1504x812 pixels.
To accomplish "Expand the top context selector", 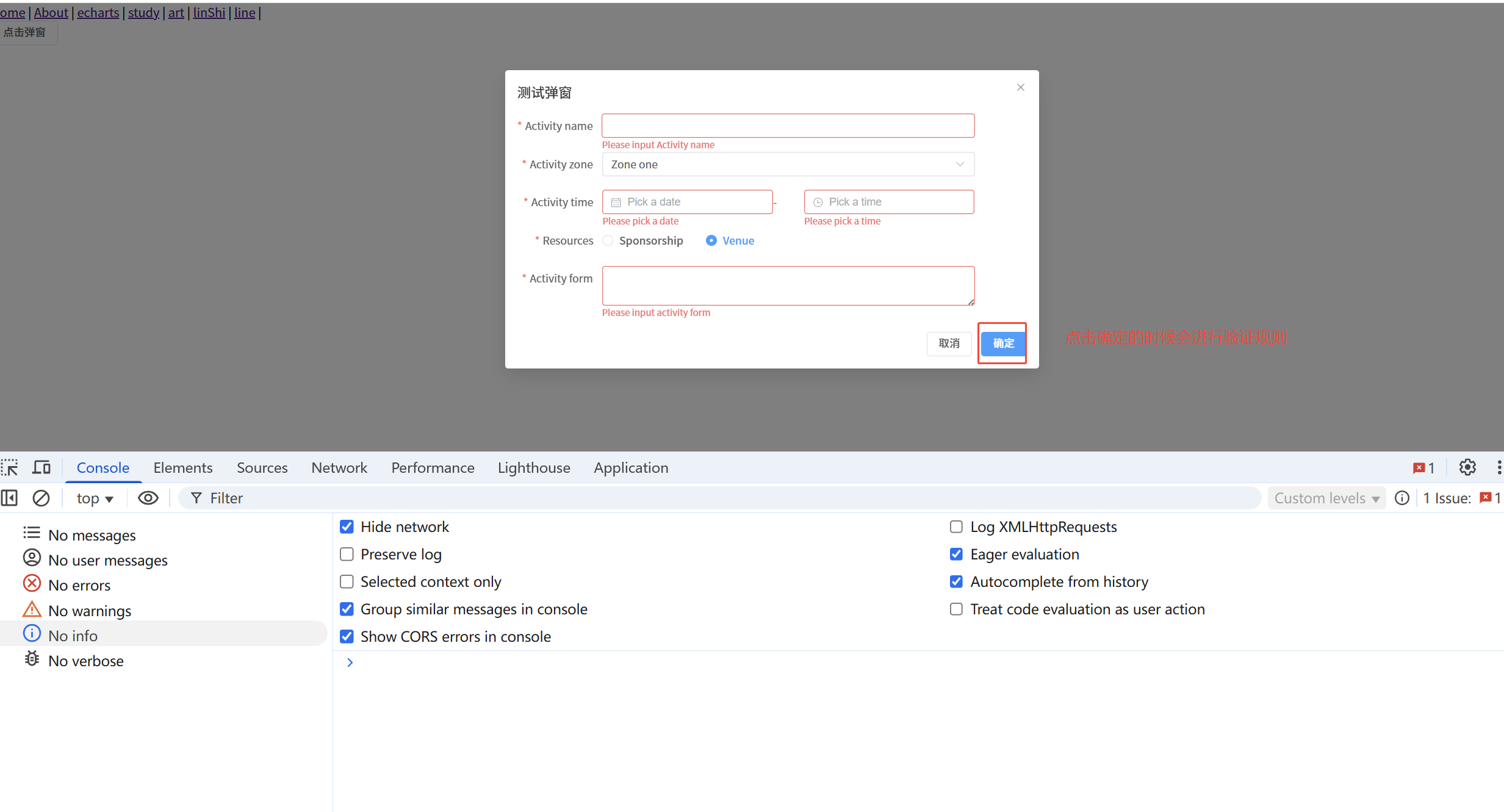I will tap(95, 498).
